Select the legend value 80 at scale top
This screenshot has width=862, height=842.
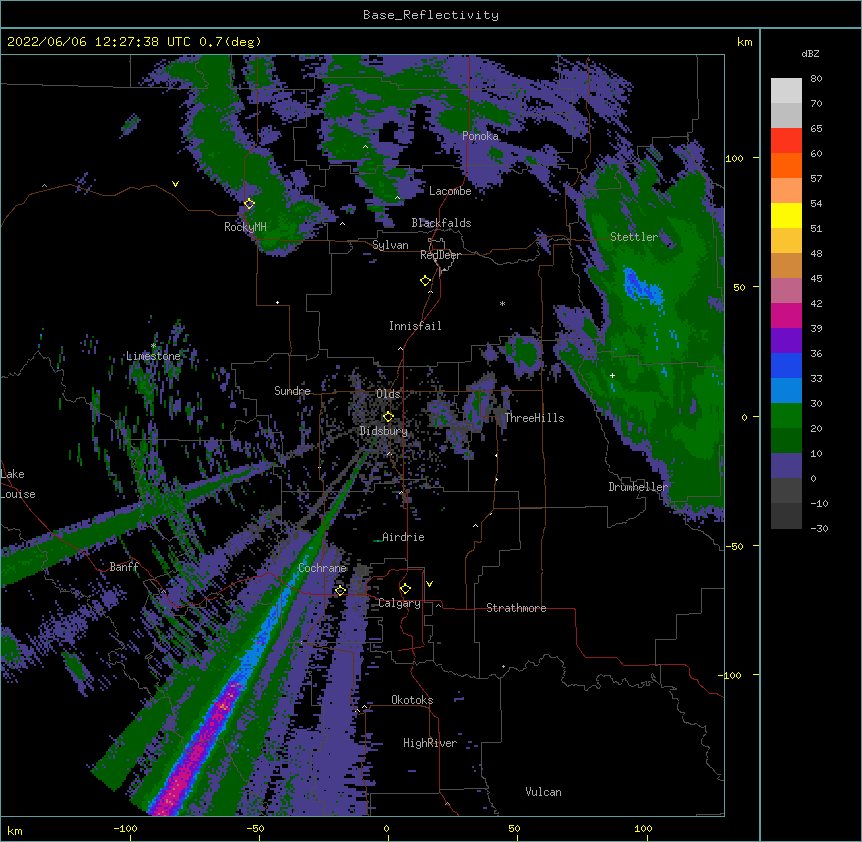[x=816, y=79]
